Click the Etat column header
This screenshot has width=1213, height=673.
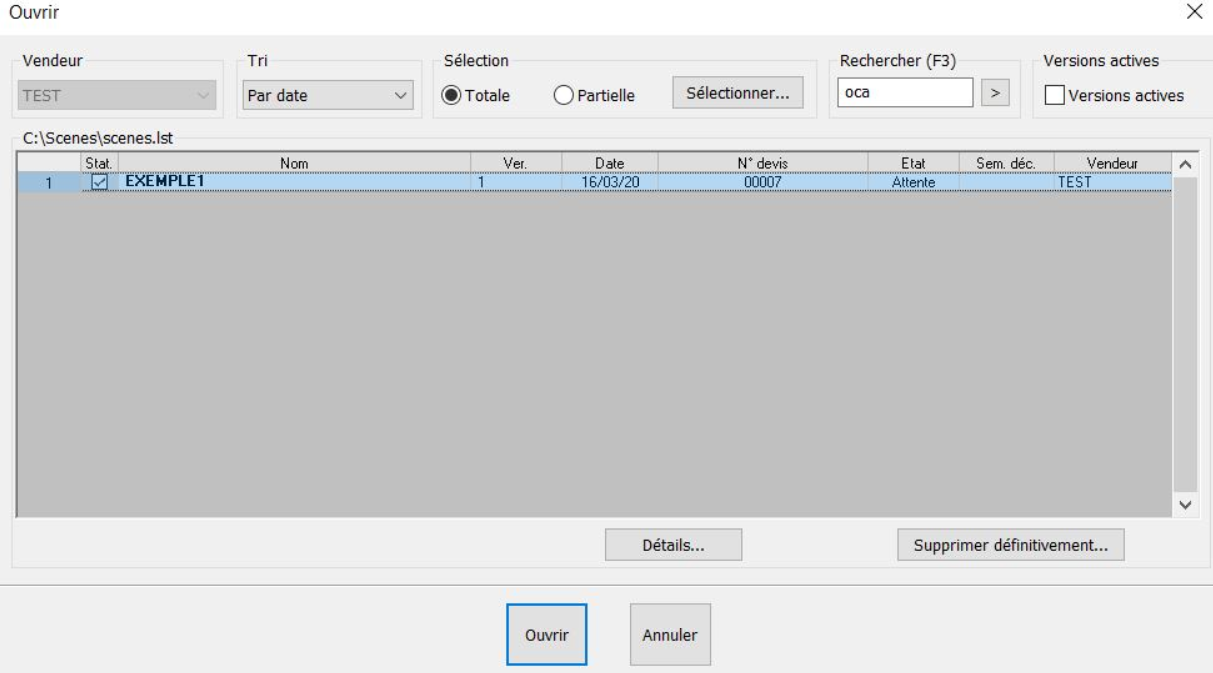coord(913,163)
